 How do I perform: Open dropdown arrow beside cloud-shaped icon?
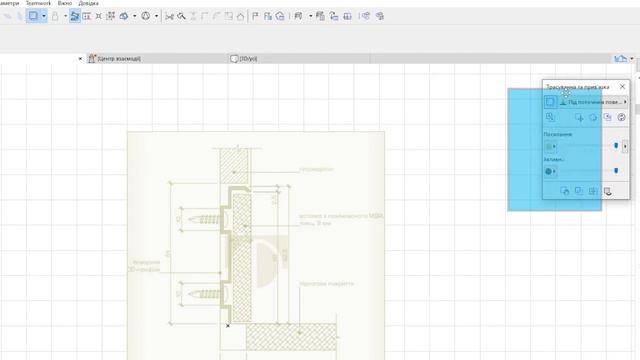pyautogui.click(x=134, y=16)
